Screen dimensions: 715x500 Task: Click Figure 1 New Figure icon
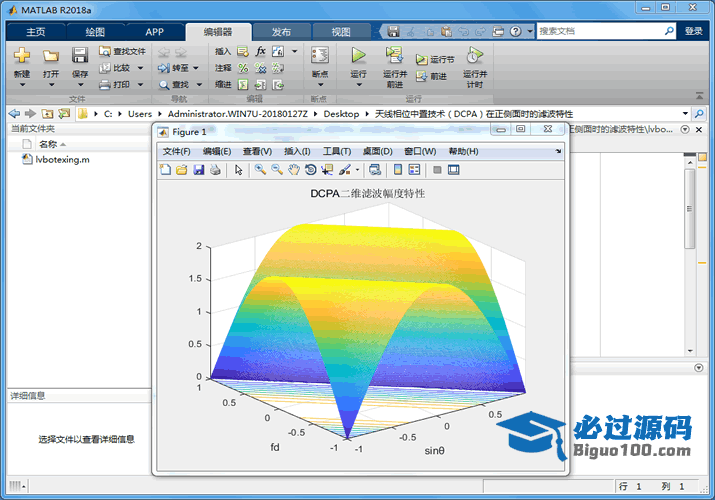tap(165, 170)
